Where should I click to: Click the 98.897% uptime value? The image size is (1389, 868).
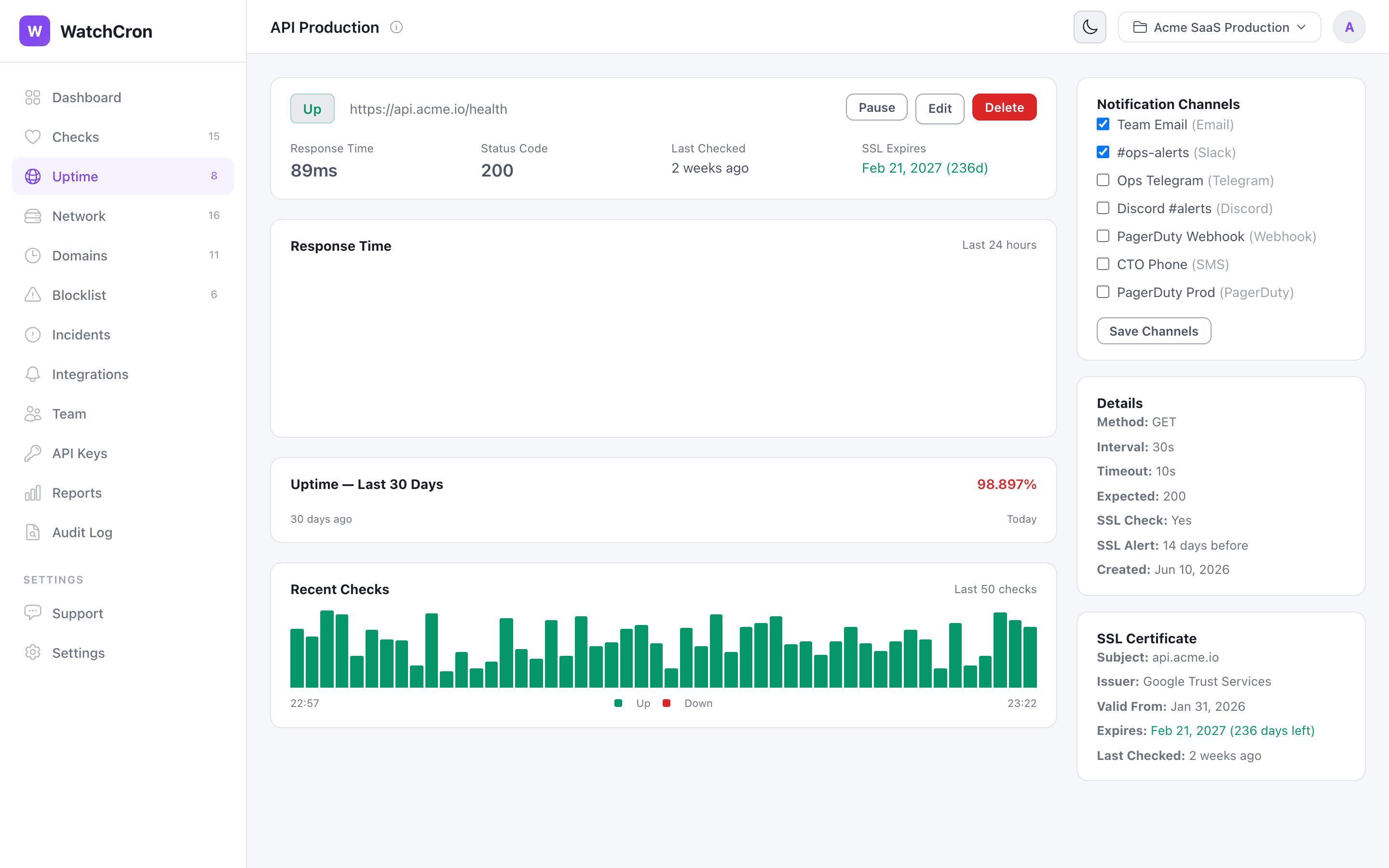(x=1007, y=485)
